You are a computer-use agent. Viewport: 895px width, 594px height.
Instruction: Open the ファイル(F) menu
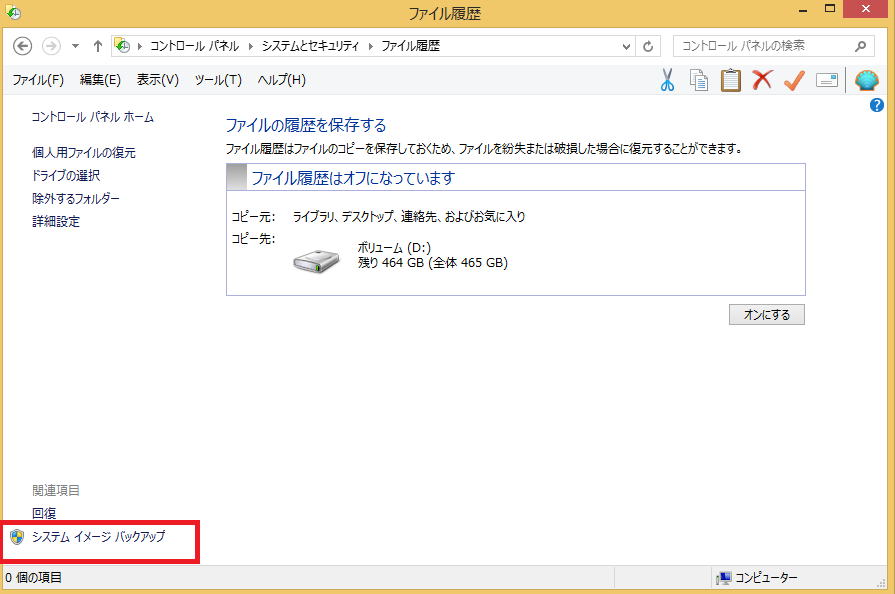pyautogui.click(x=38, y=80)
